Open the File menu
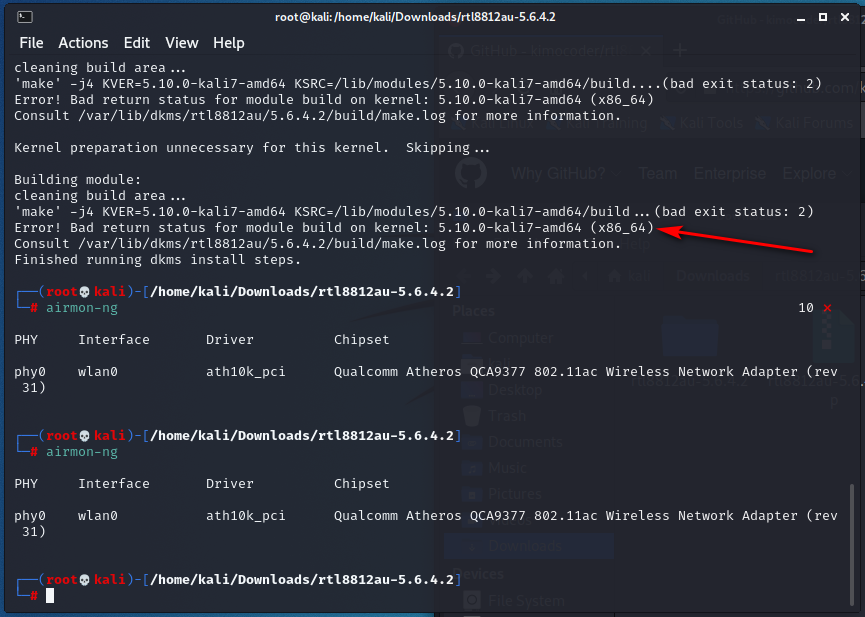This screenshot has height=617, width=865. (x=31, y=43)
